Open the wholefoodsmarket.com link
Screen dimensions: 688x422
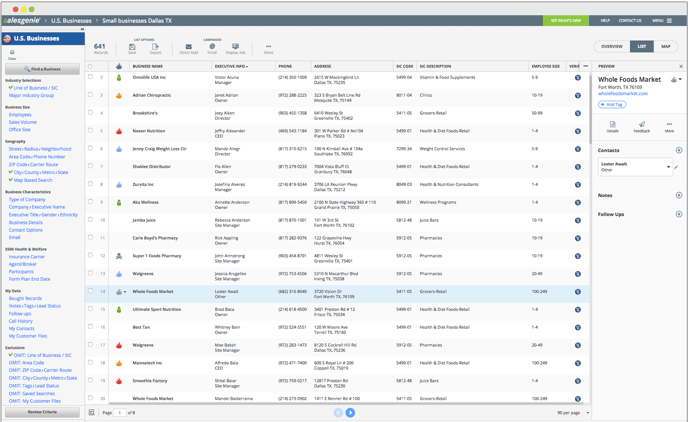coord(623,93)
